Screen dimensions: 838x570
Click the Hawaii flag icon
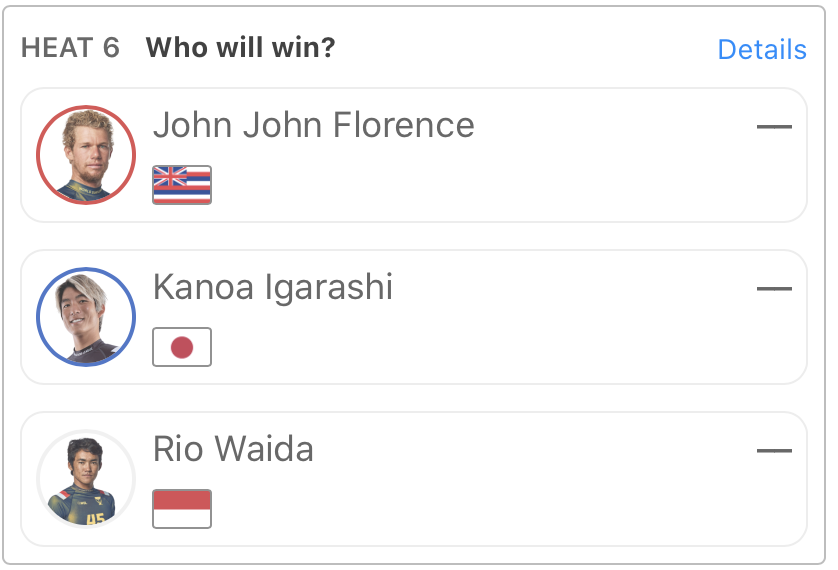pyautogui.click(x=182, y=185)
